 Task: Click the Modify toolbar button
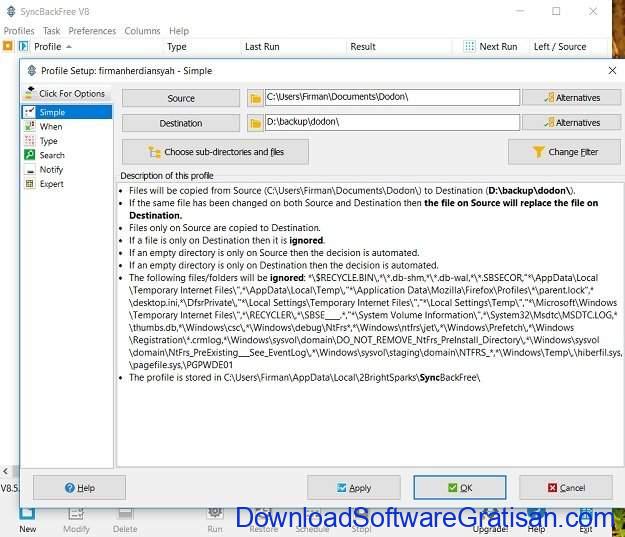pyautogui.click(x=76, y=522)
